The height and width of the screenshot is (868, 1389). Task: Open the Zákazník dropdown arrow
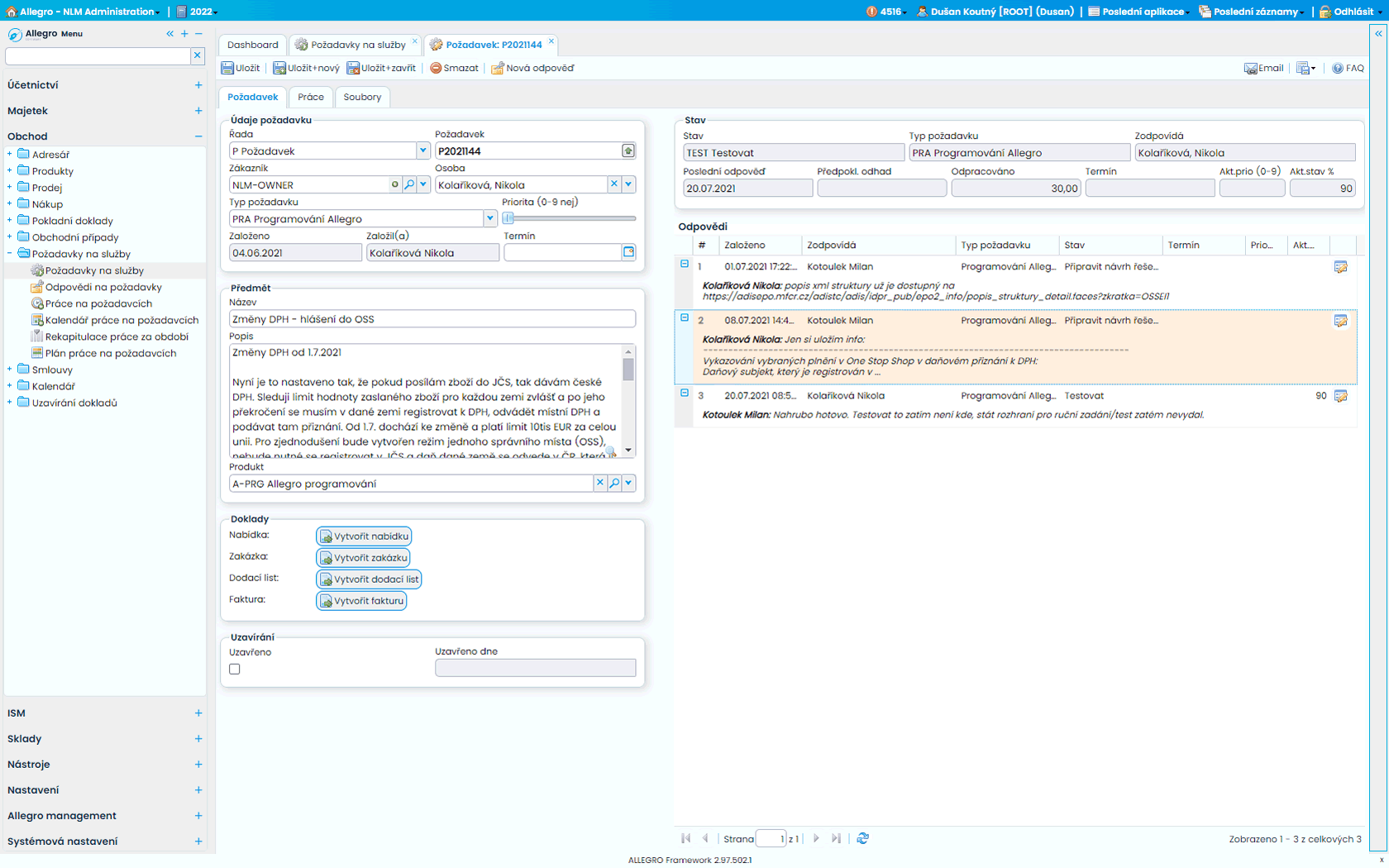coord(423,184)
